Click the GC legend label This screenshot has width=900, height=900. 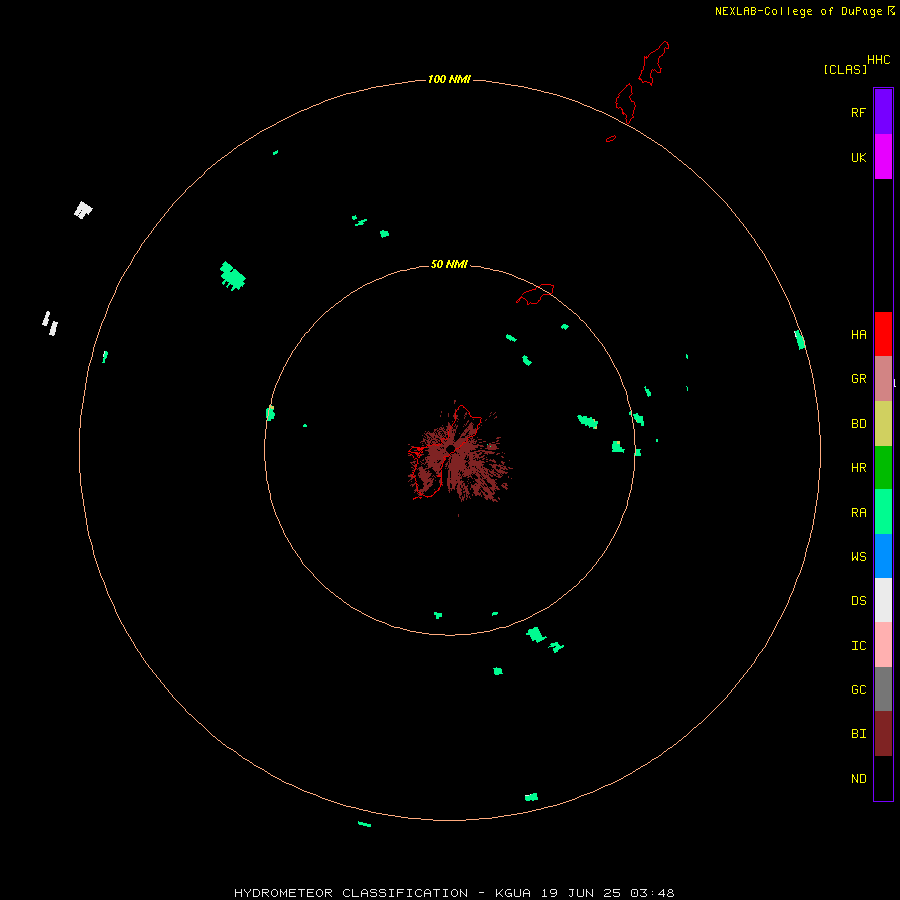coord(858,690)
